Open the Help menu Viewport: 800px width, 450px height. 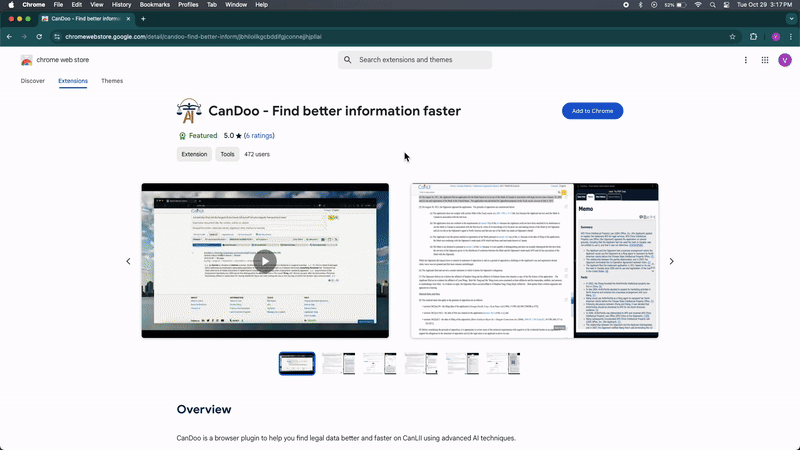pyautogui.click(x=261, y=5)
